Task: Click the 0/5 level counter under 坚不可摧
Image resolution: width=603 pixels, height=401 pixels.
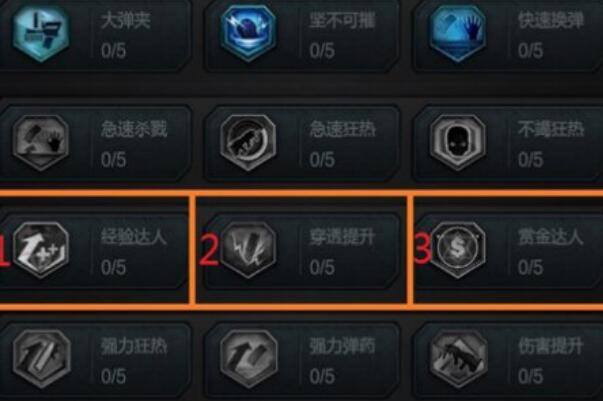Action: (x=322, y=50)
